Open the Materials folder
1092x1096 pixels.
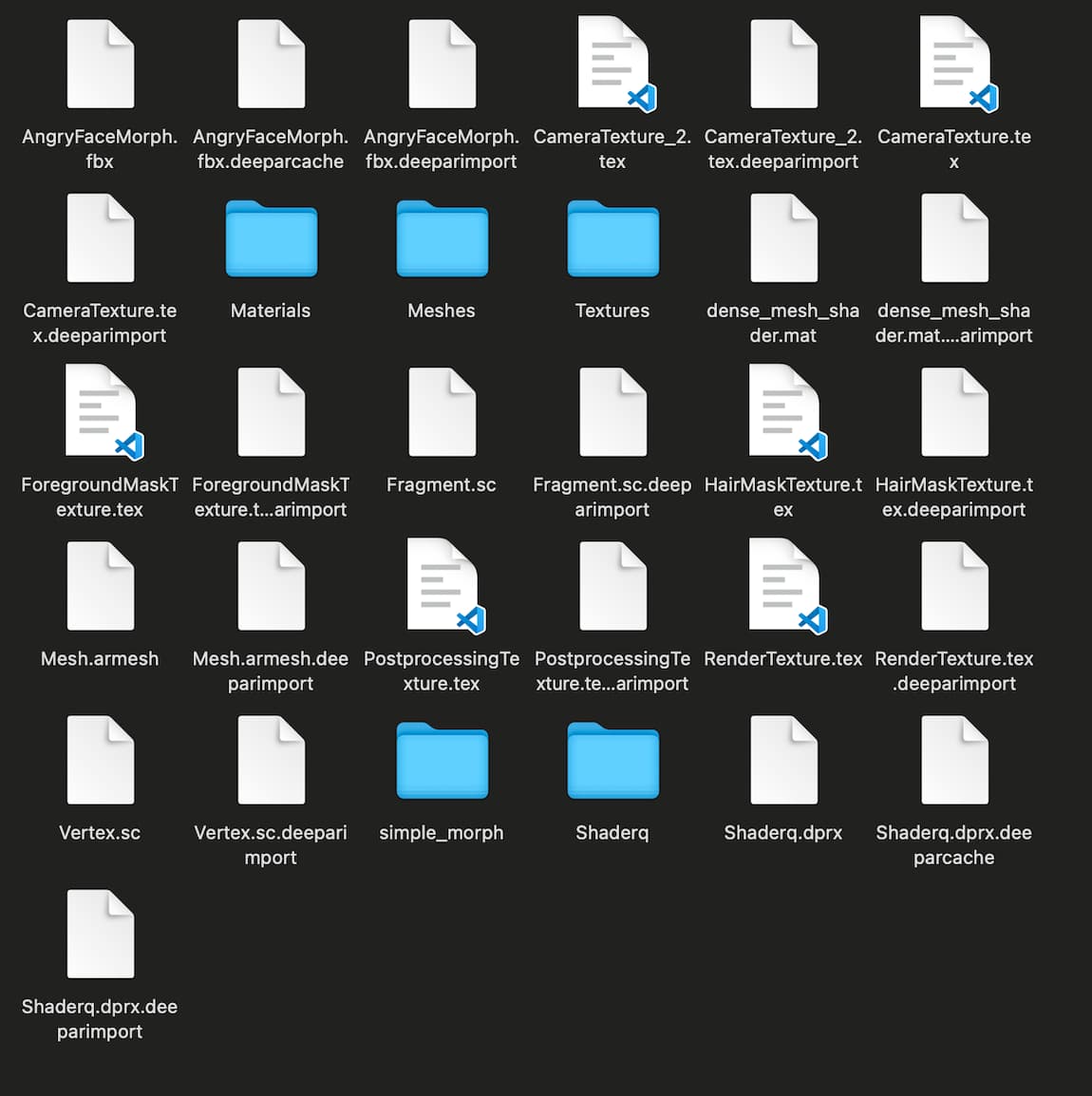271,238
